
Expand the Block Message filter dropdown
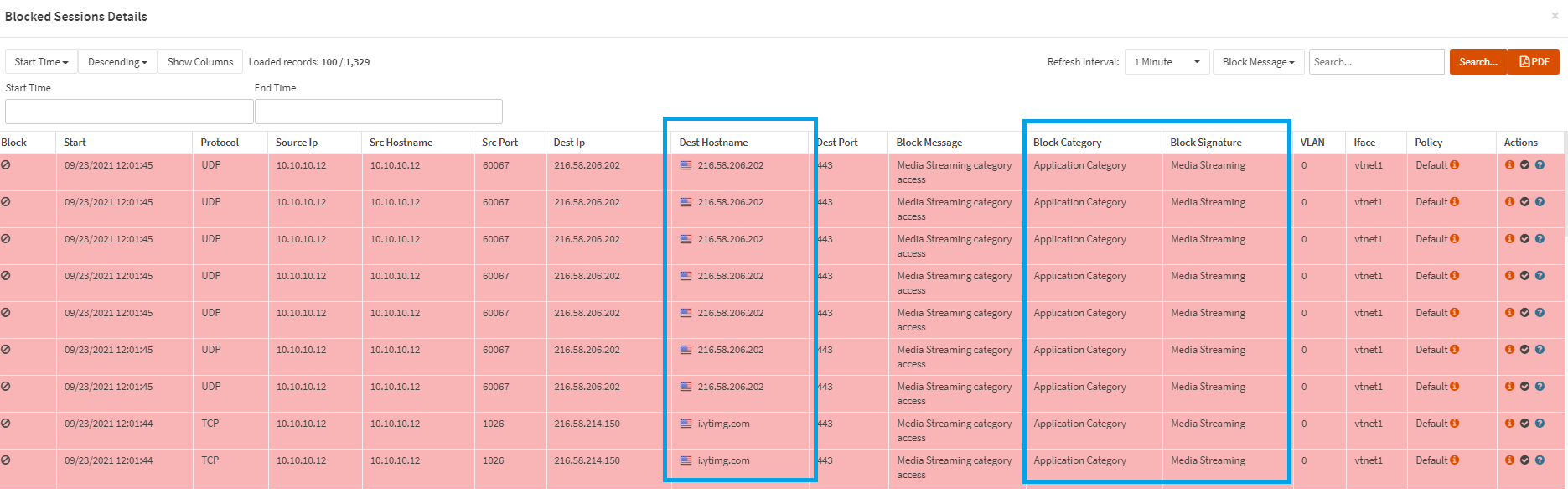(1258, 62)
